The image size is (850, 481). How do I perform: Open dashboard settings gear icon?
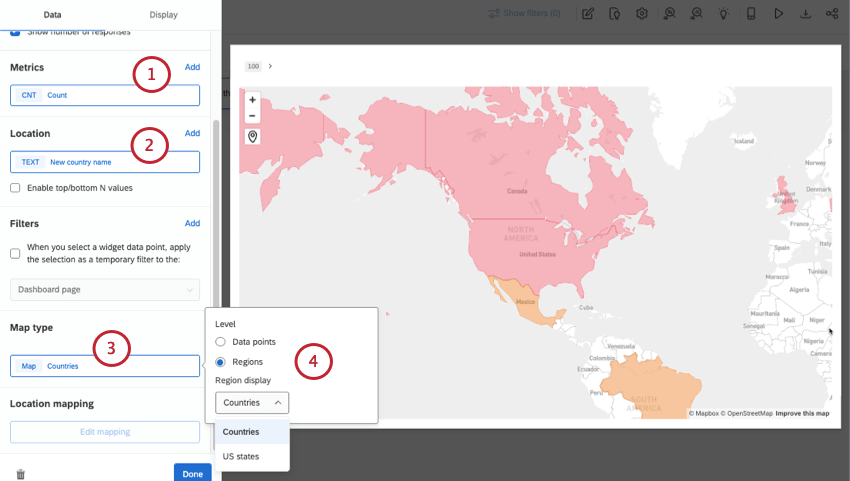[x=642, y=14]
